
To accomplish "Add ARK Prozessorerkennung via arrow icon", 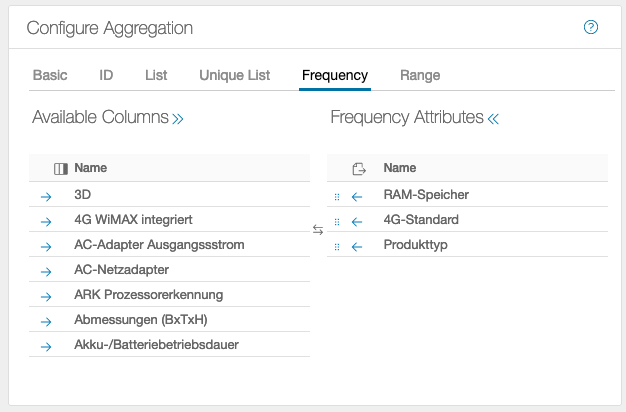I will 45,296.
